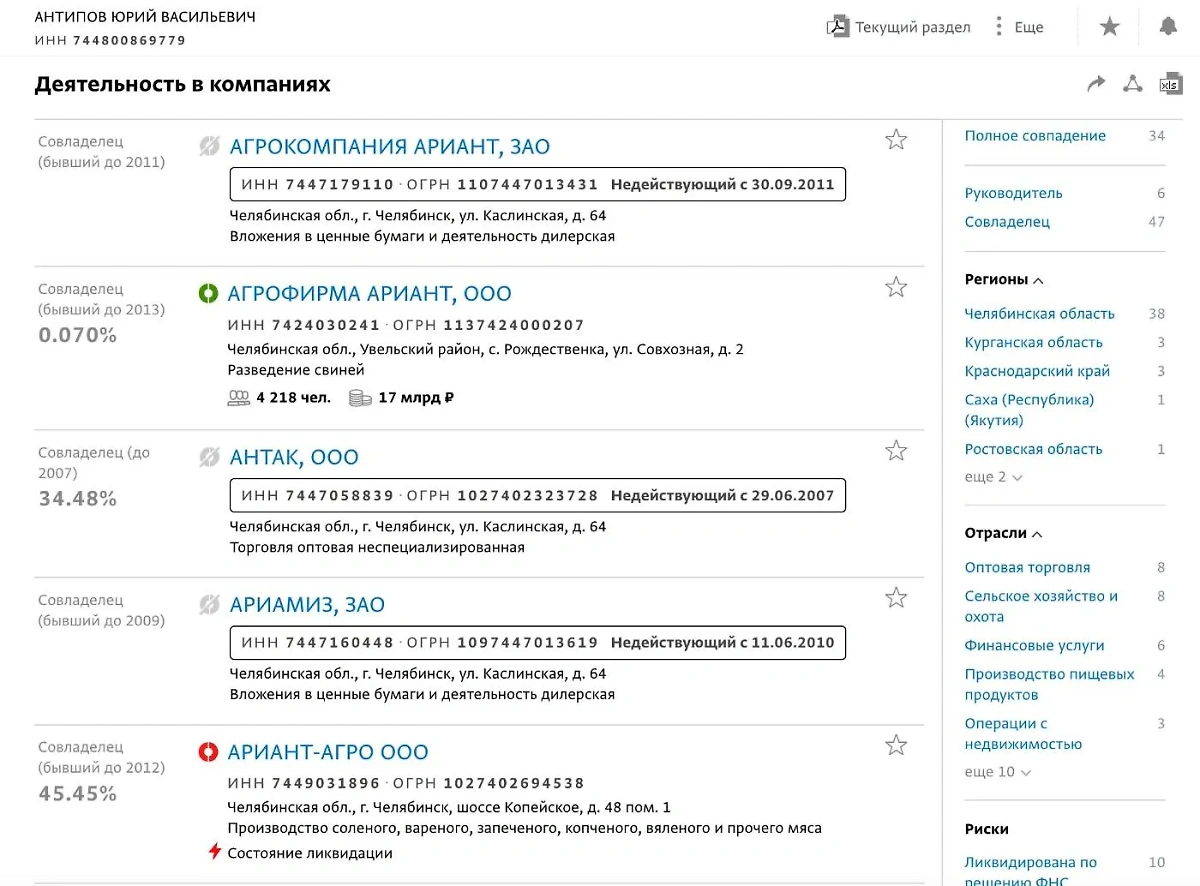
Task: Star the АРИАМИЗ, ЗАО row
Action: [896, 598]
